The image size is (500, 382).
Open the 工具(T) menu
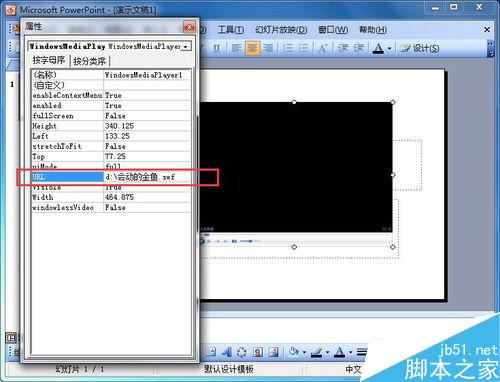(230, 30)
